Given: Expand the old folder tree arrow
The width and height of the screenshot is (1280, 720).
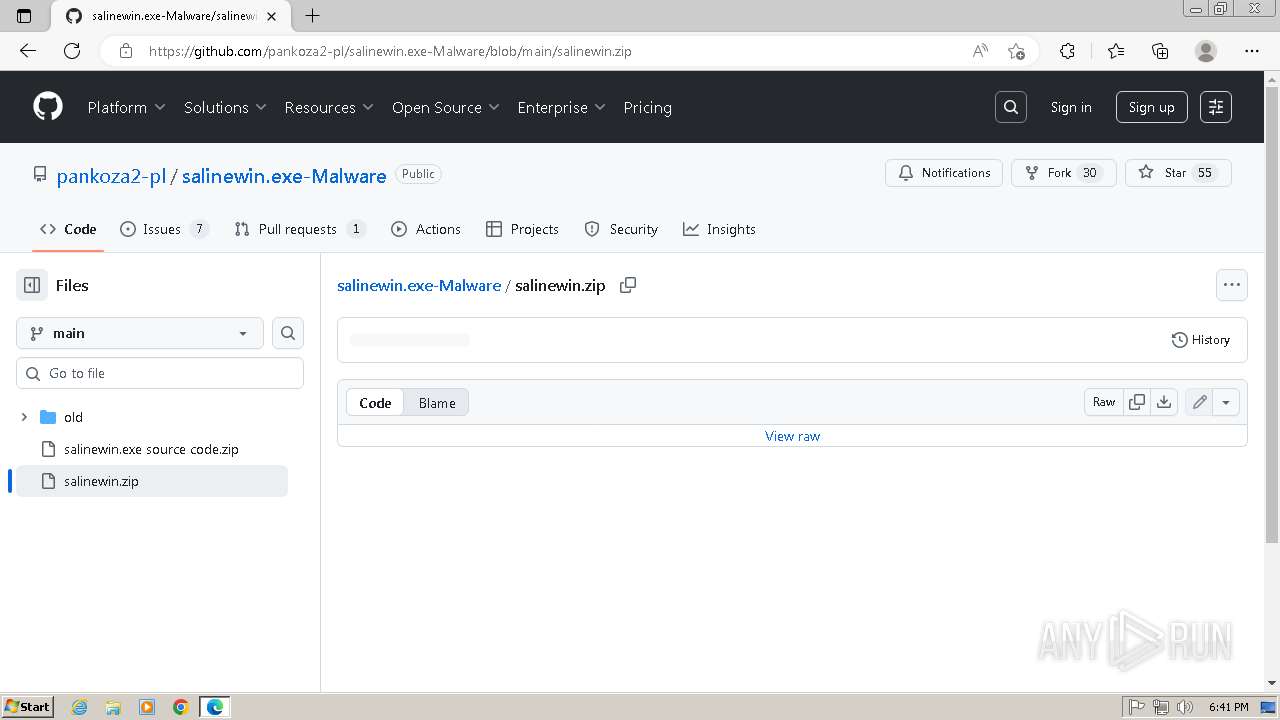Looking at the screenshot, I should tap(24, 417).
